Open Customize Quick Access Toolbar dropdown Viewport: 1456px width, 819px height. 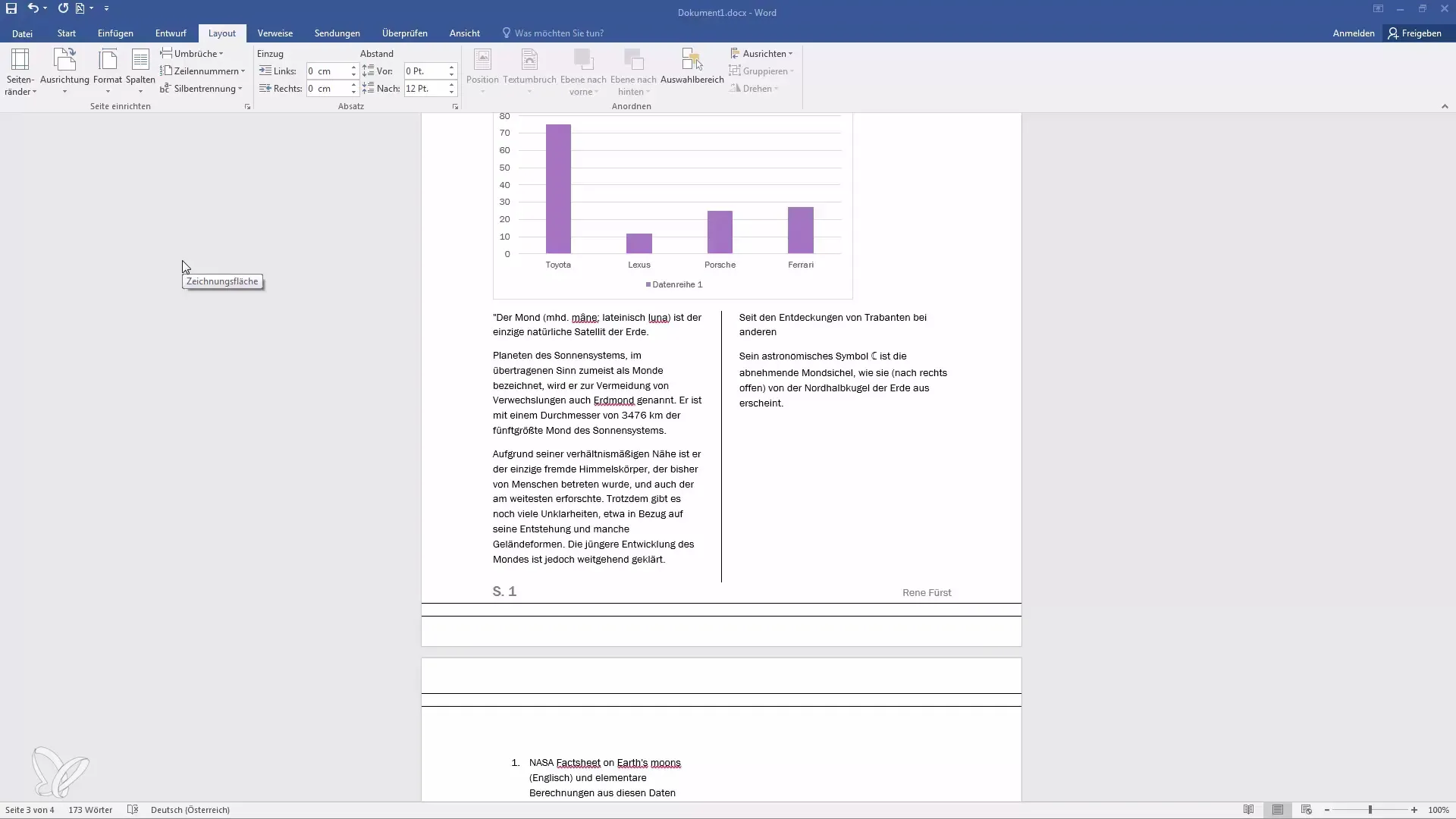106,8
